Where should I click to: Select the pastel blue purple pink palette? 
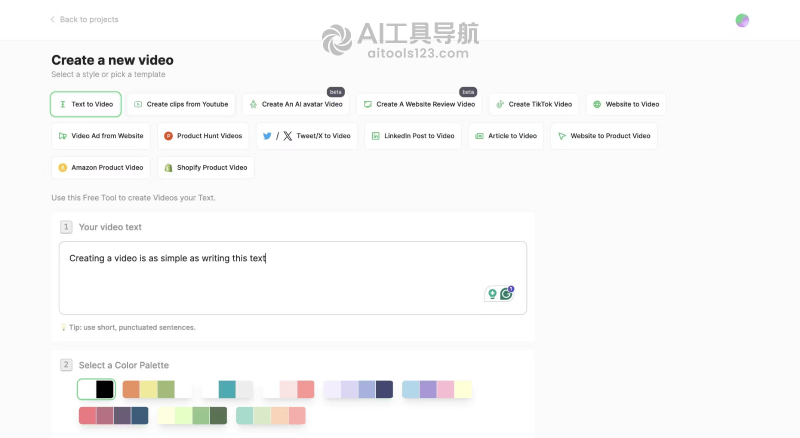(437, 390)
